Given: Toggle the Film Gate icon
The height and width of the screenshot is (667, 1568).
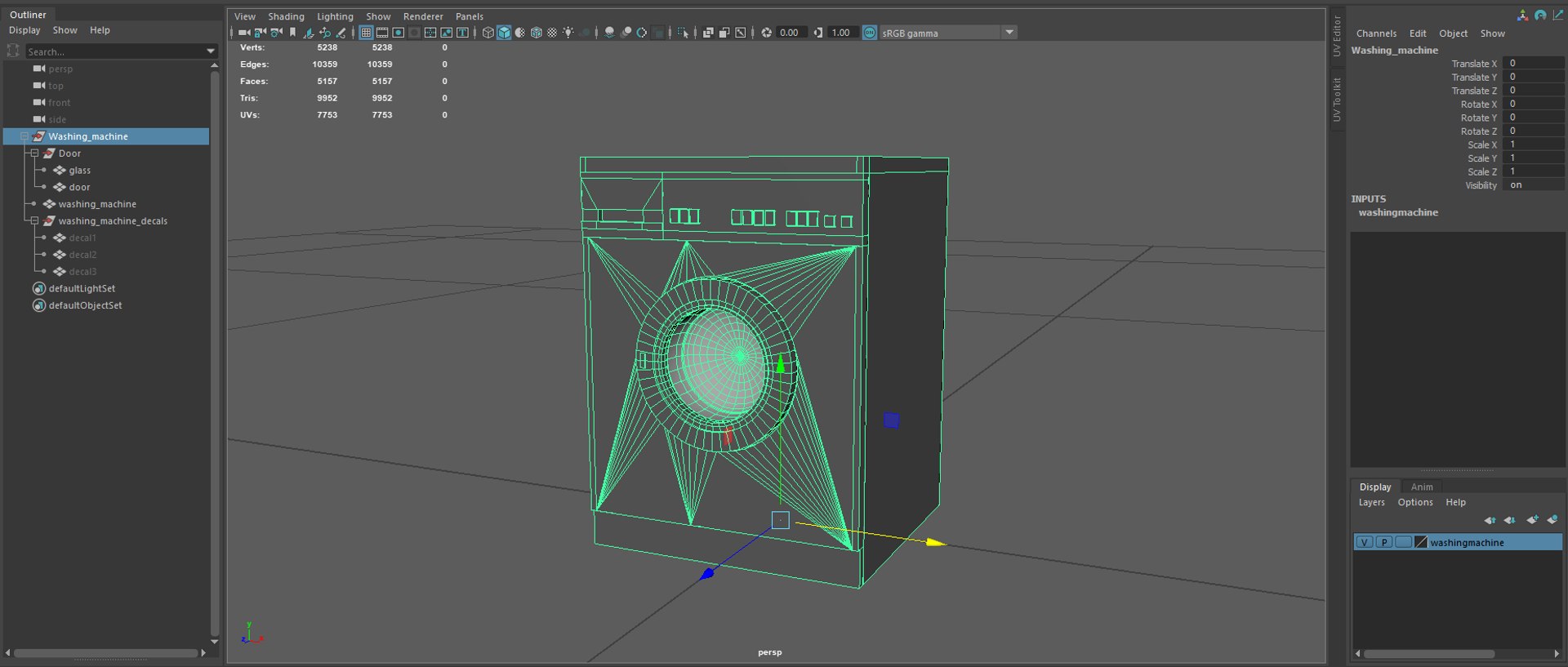Looking at the screenshot, I should point(382,33).
